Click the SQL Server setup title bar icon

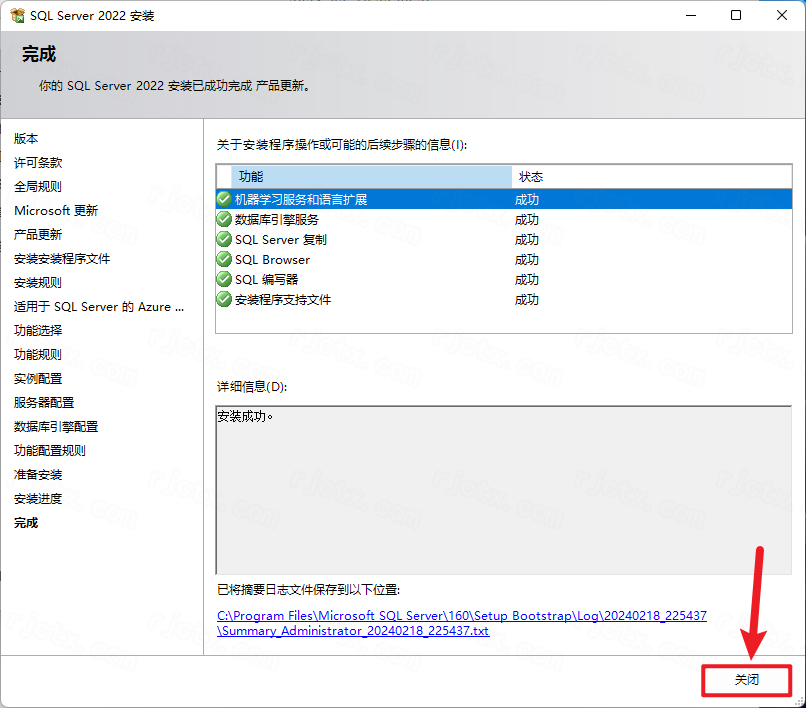click(17, 15)
